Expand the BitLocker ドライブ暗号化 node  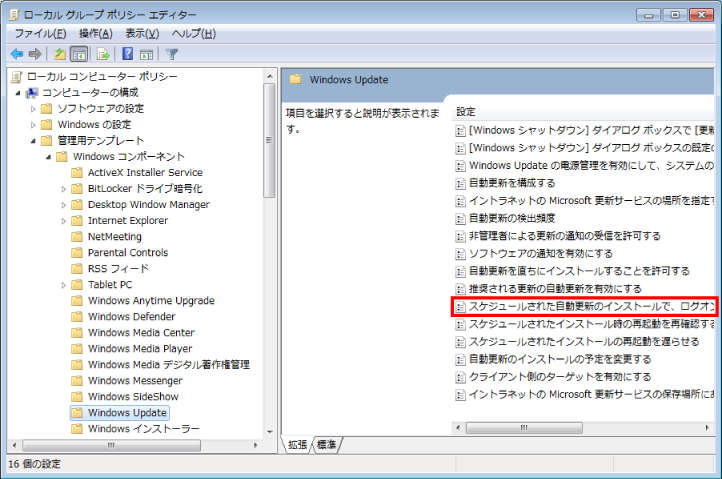pos(64,189)
